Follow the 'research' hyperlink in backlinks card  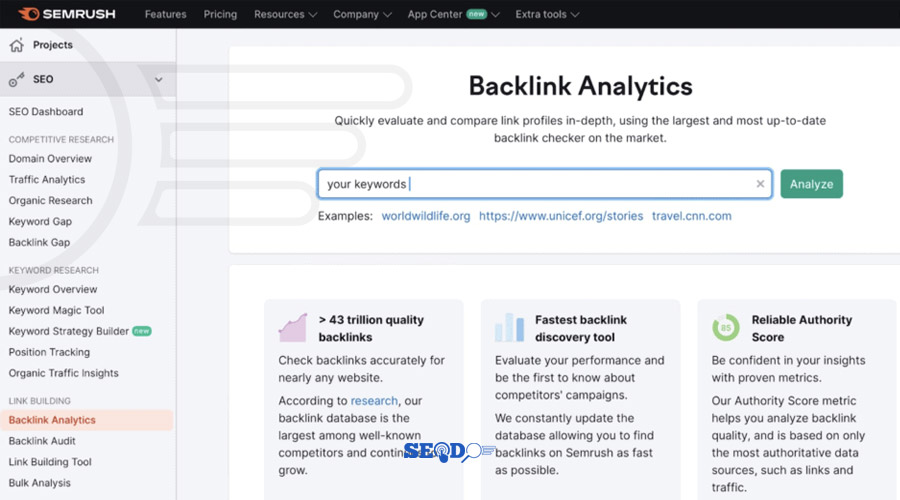coord(373,401)
